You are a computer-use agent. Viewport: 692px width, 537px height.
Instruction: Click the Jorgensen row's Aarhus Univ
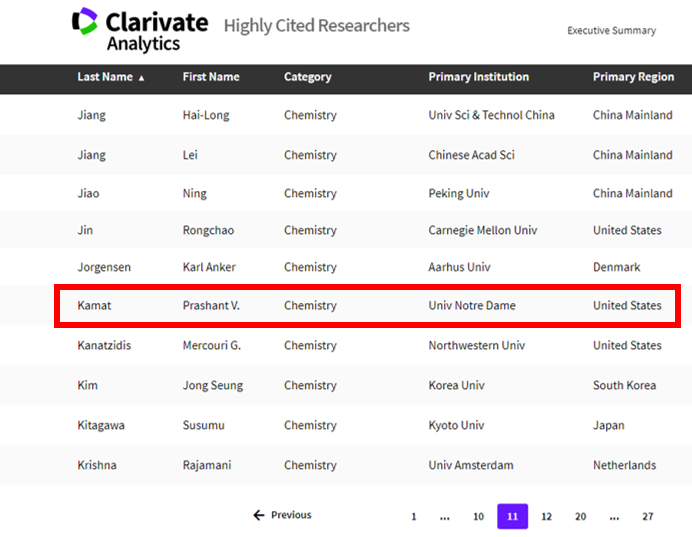coord(459,267)
